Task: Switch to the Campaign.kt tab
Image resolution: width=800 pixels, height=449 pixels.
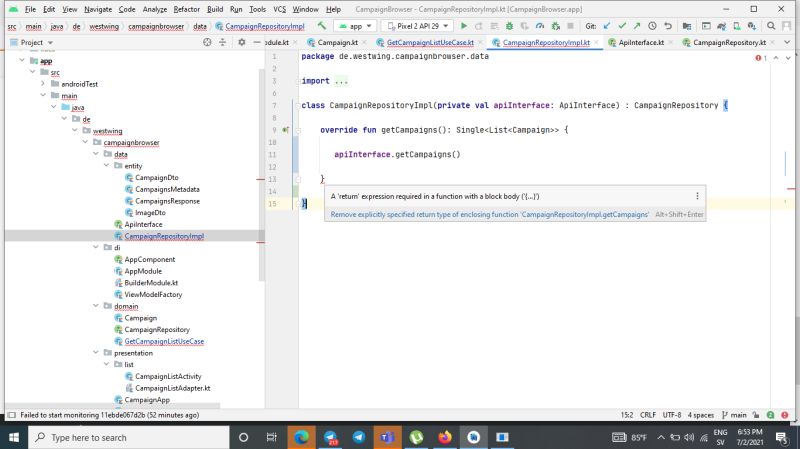Action: 337,42
